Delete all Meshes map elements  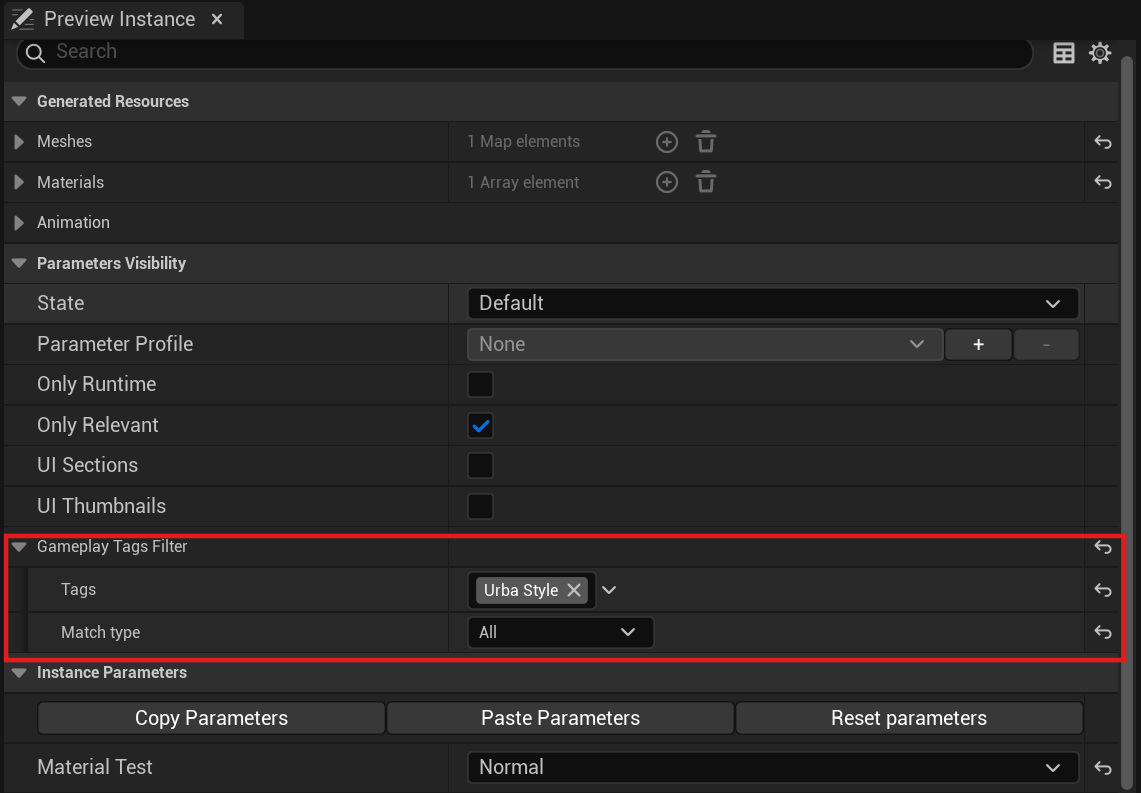[x=706, y=142]
